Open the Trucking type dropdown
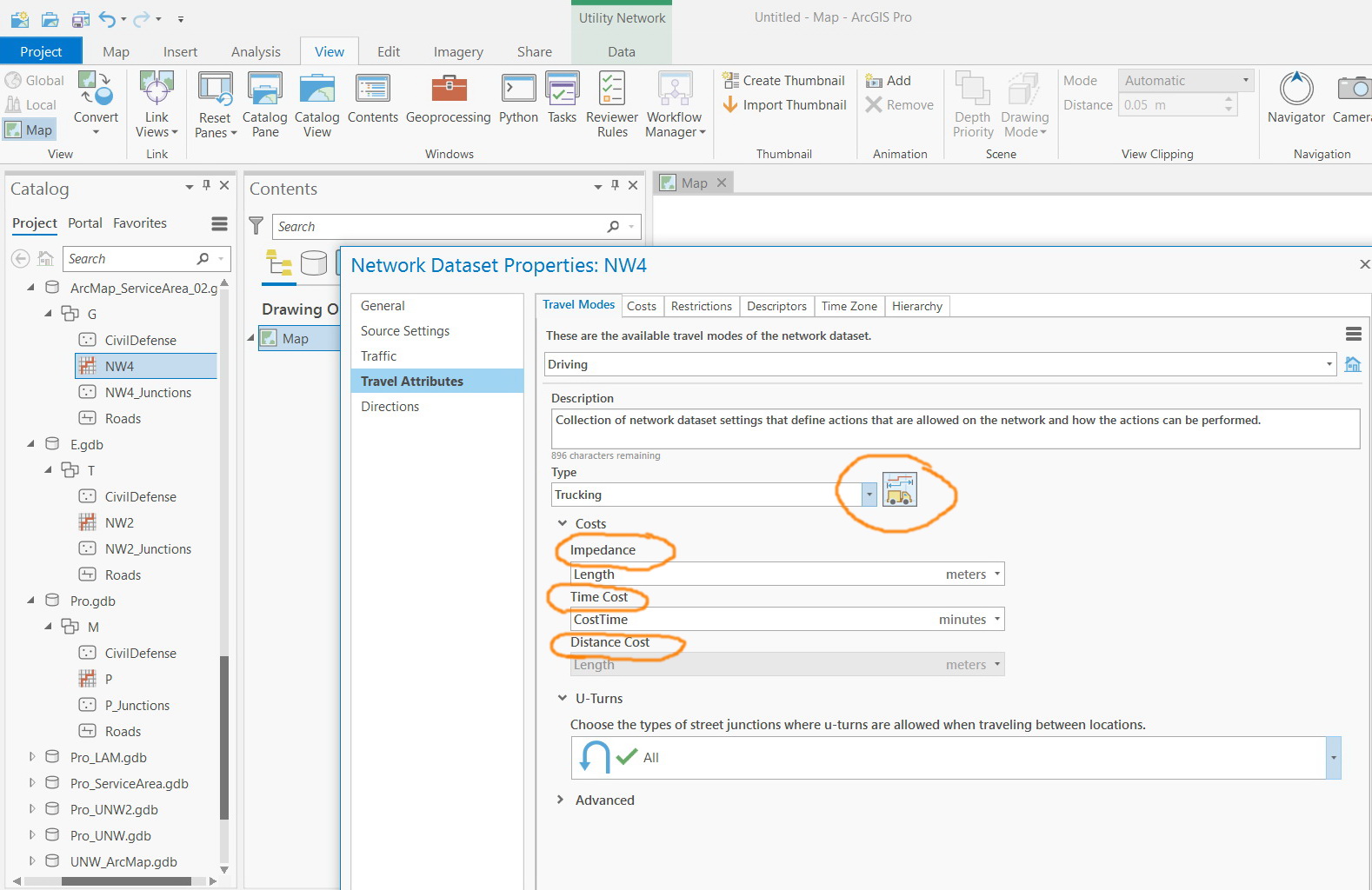Screen dimensions: 1372x890 point(869,495)
